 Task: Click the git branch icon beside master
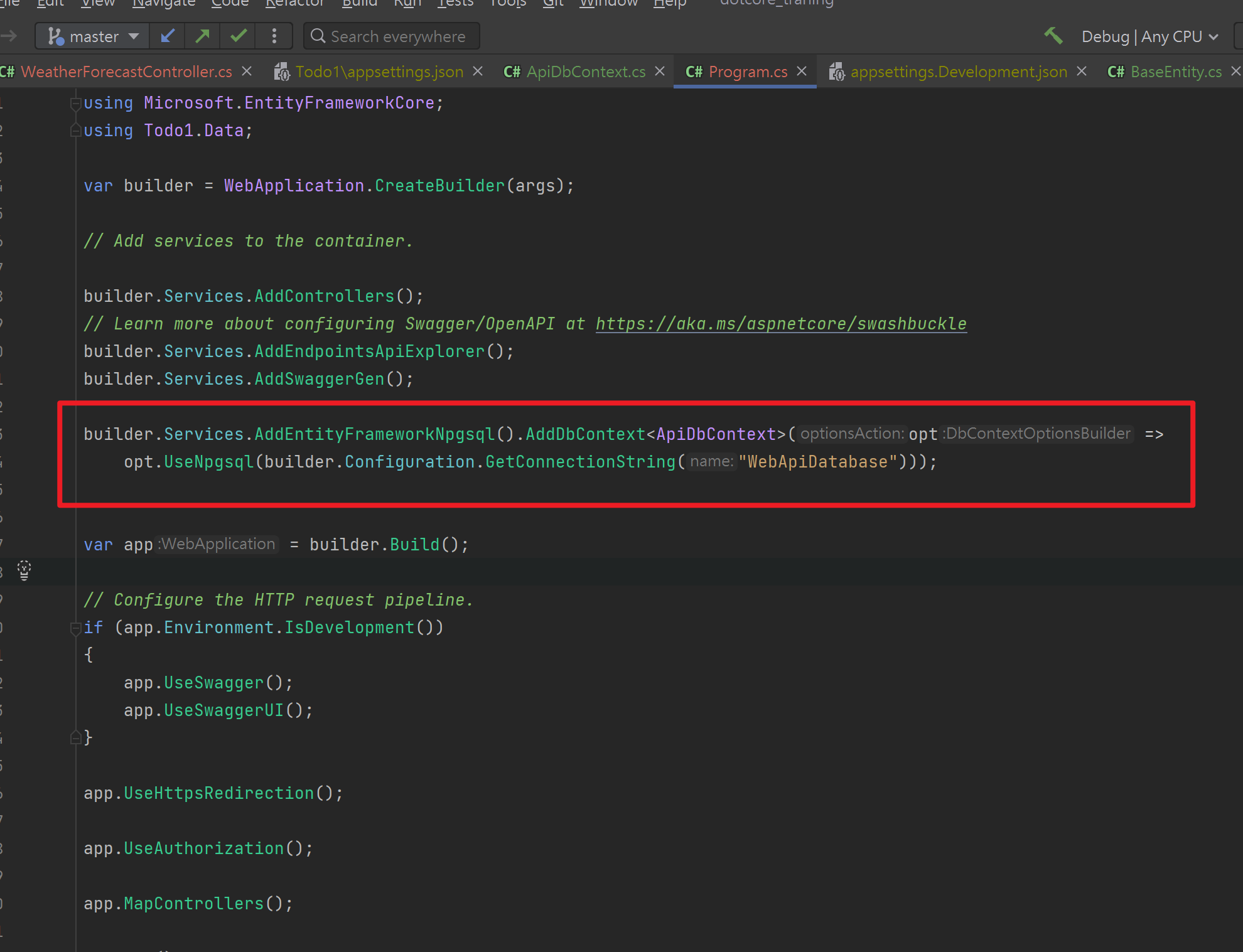click(55, 36)
